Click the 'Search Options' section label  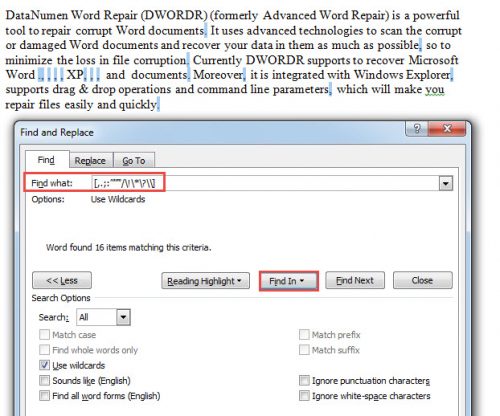click(61, 298)
